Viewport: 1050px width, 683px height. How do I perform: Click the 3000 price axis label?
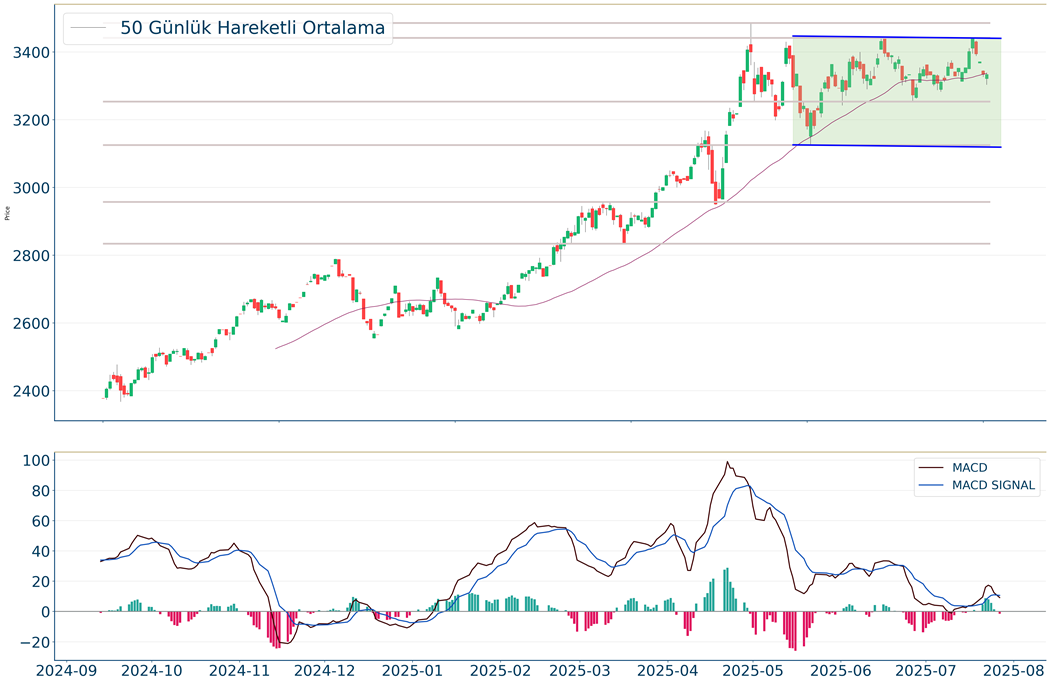30,187
